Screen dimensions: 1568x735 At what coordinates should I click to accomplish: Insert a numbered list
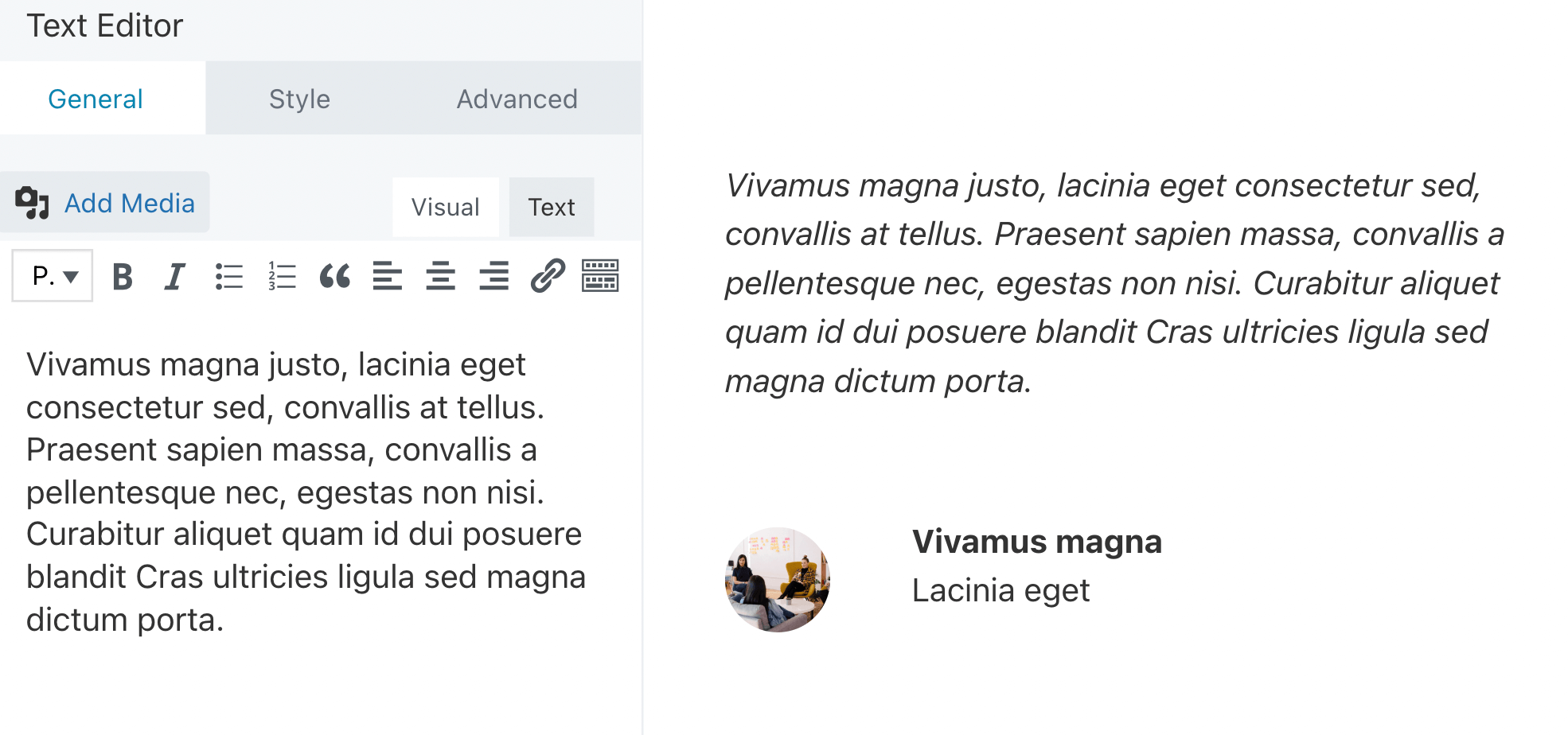click(x=282, y=277)
